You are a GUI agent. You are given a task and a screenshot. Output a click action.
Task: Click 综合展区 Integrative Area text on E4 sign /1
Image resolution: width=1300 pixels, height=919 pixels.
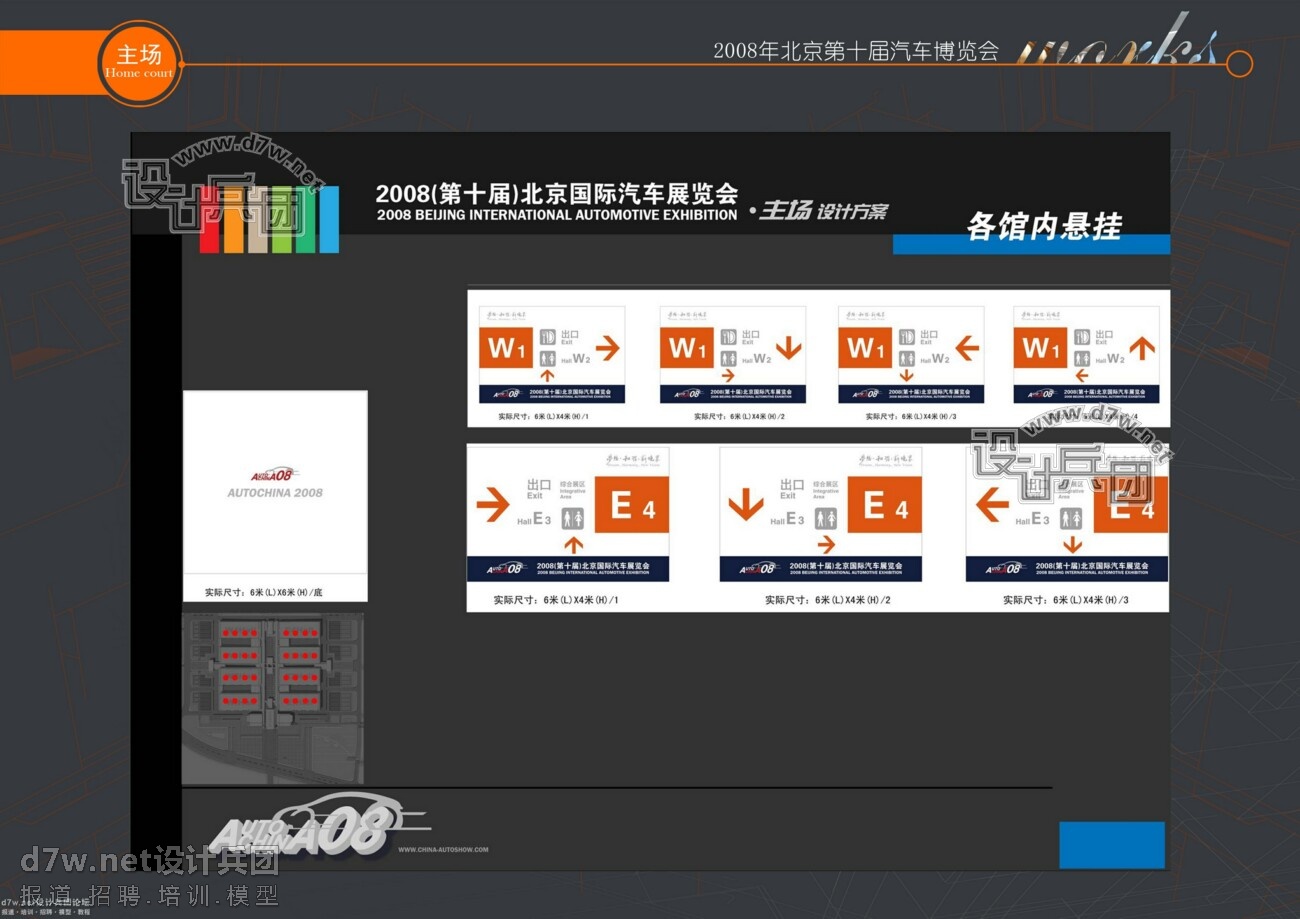[x=573, y=488]
